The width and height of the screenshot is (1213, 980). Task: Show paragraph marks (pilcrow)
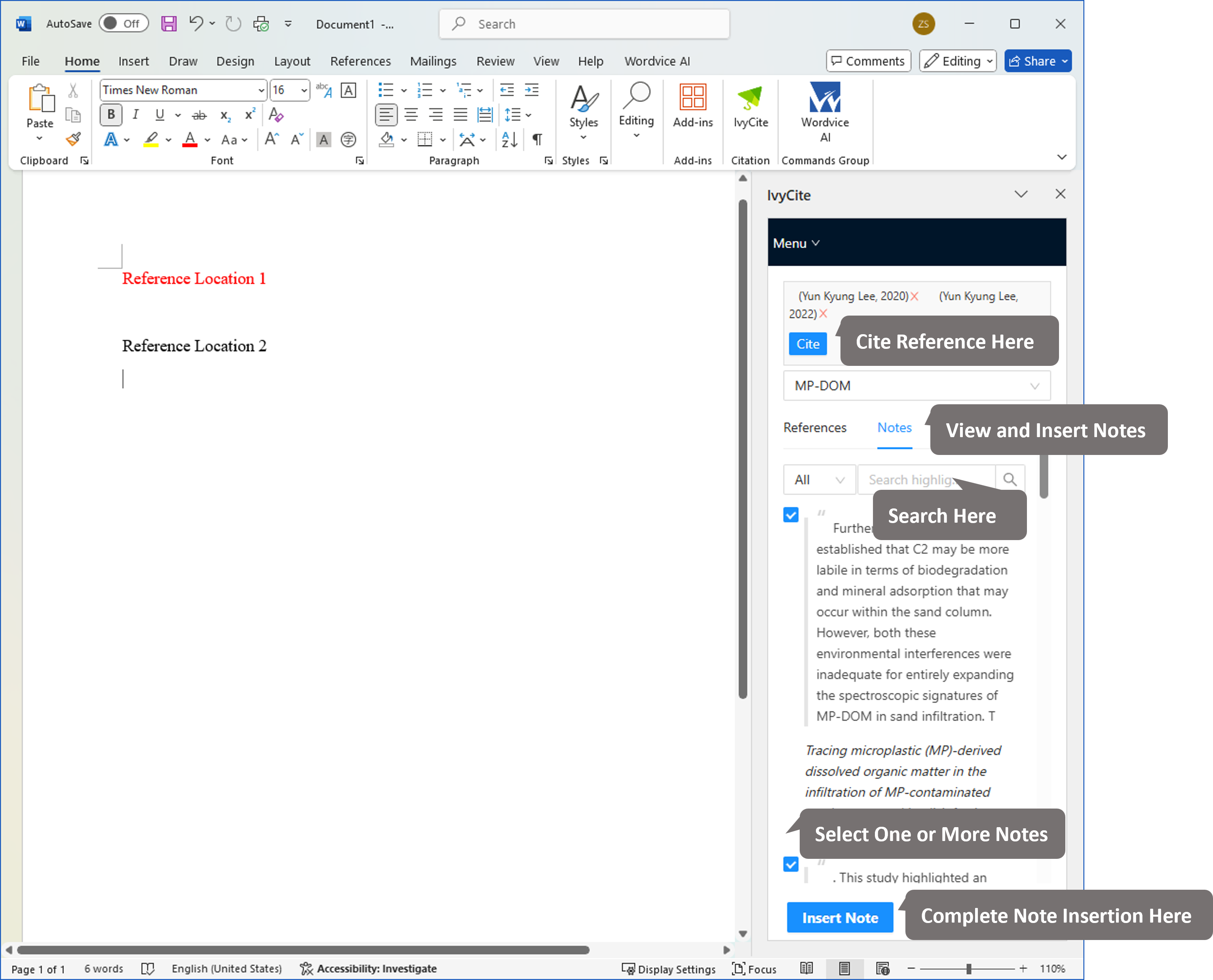point(537,139)
